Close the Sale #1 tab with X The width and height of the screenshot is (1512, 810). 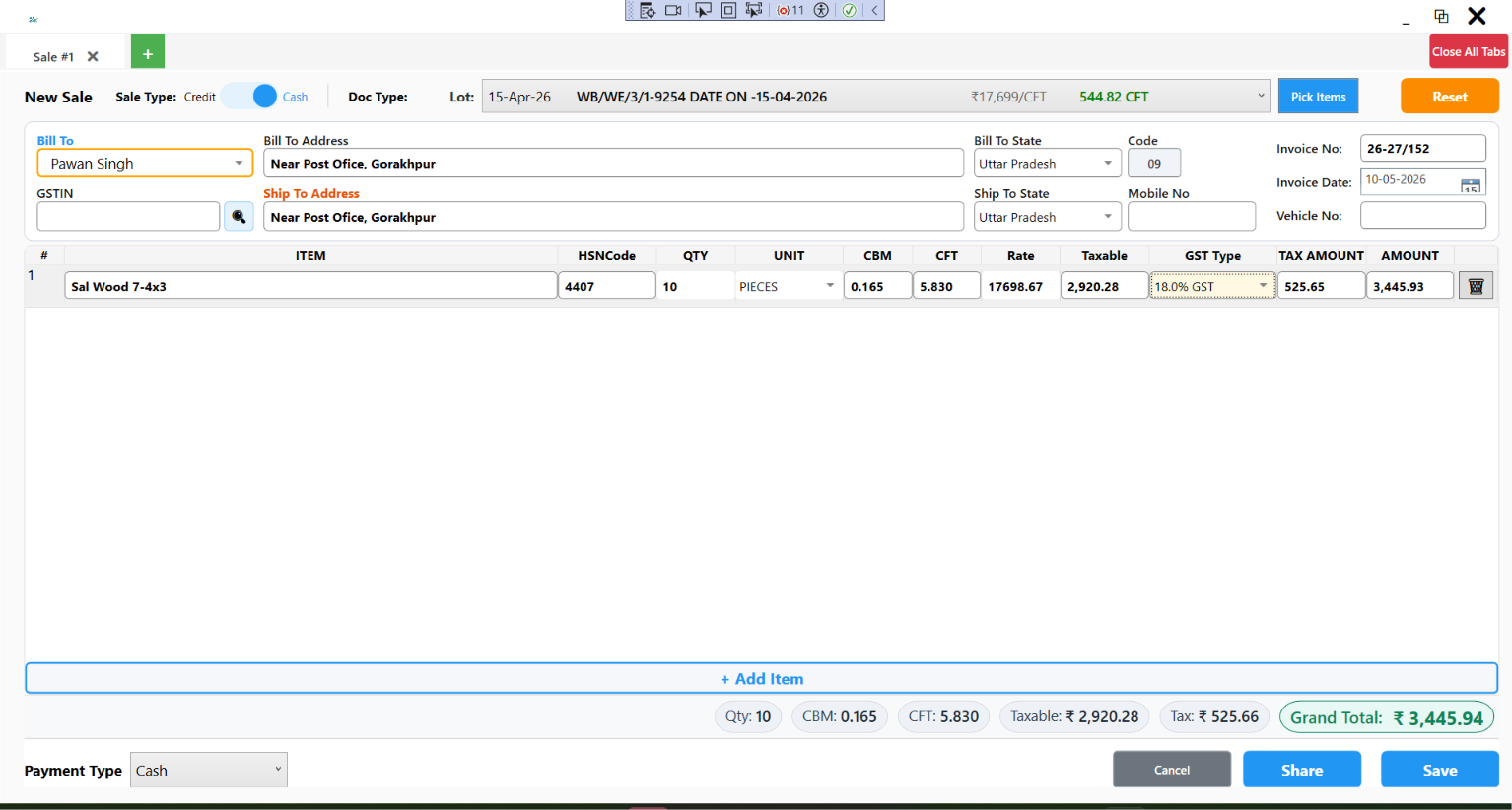pos(93,57)
